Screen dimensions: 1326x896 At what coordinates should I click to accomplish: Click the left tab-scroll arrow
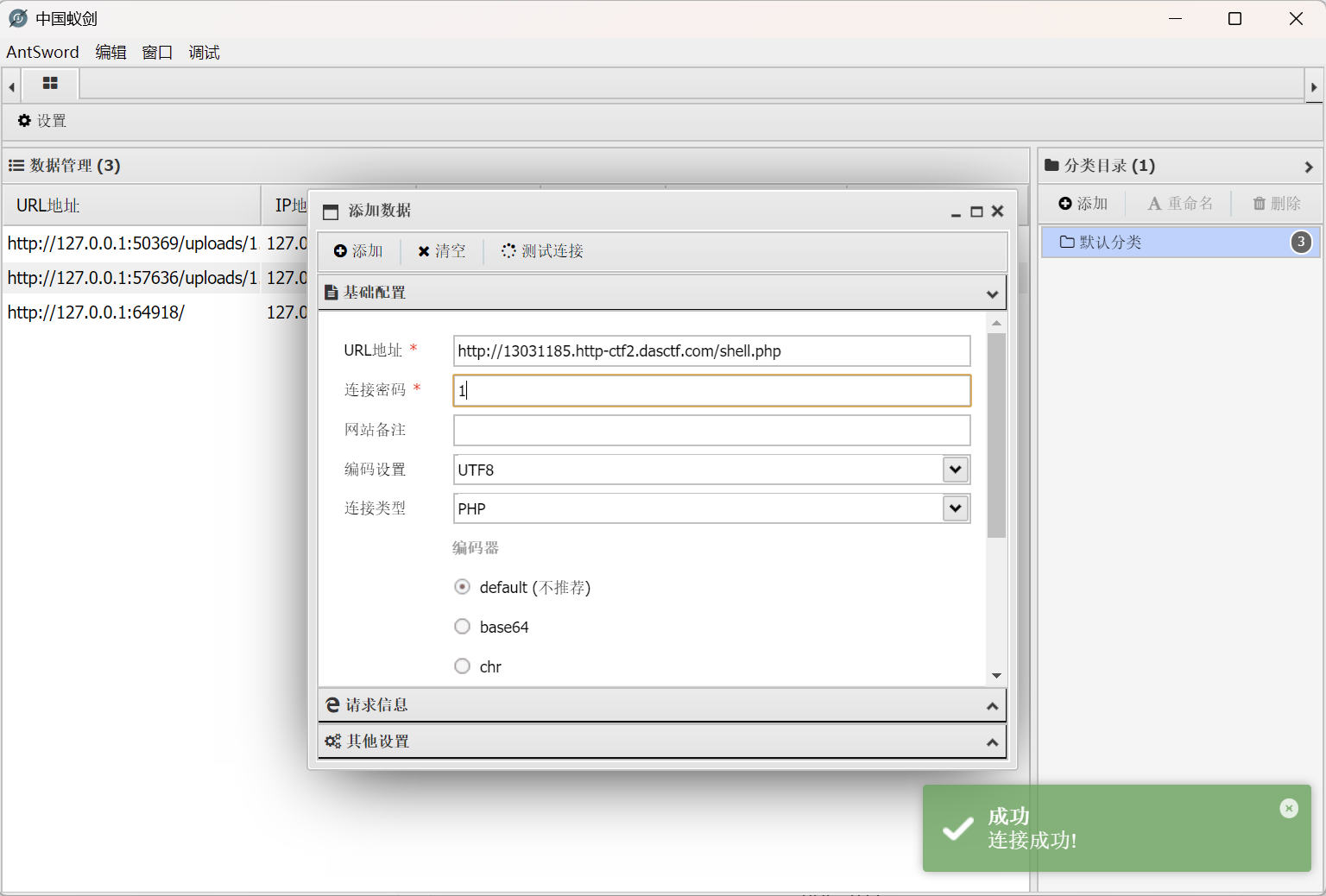click(x=11, y=87)
